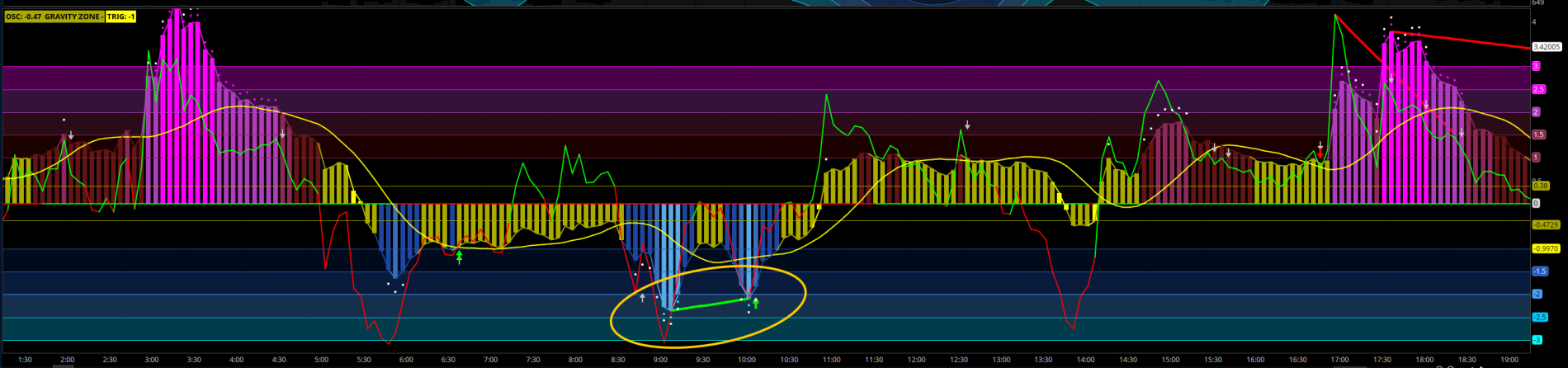Click the green up arrow near 6:30

(460, 257)
